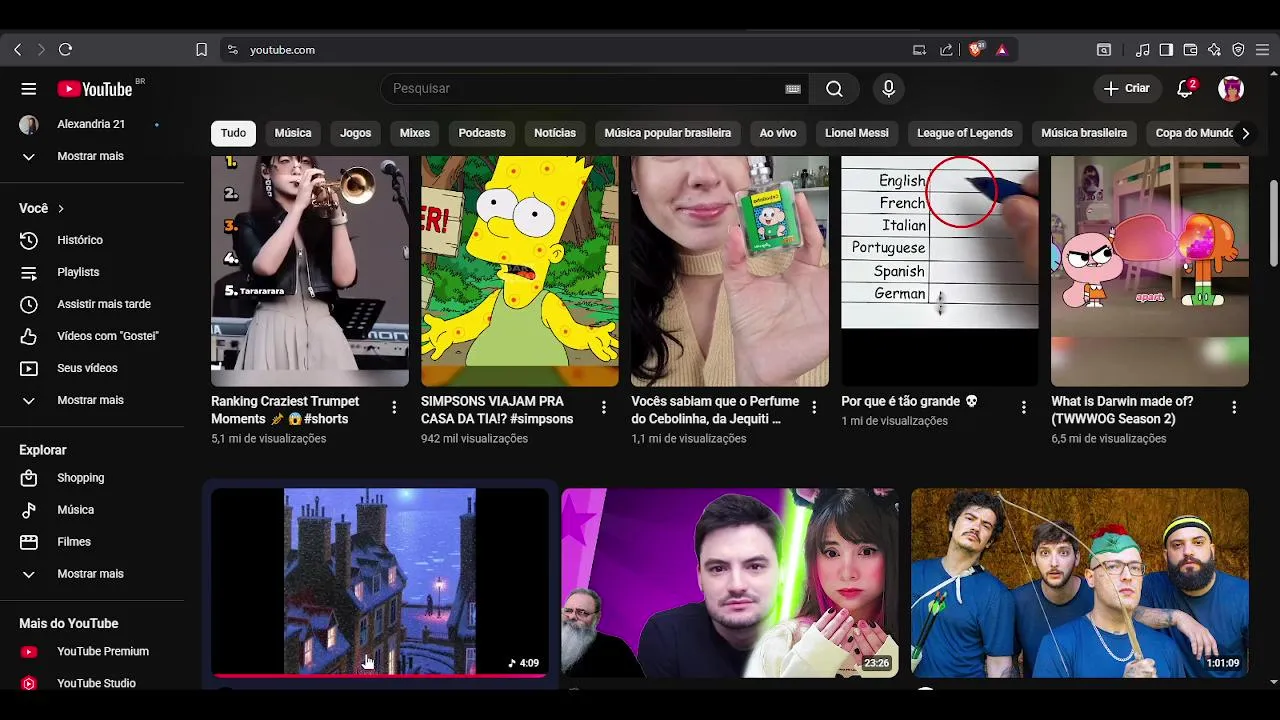Open options menu for Ranking Craziest Trumpet Moments
This screenshot has height=720, width=1280.
pyautogui.click(x=394, y=407)
